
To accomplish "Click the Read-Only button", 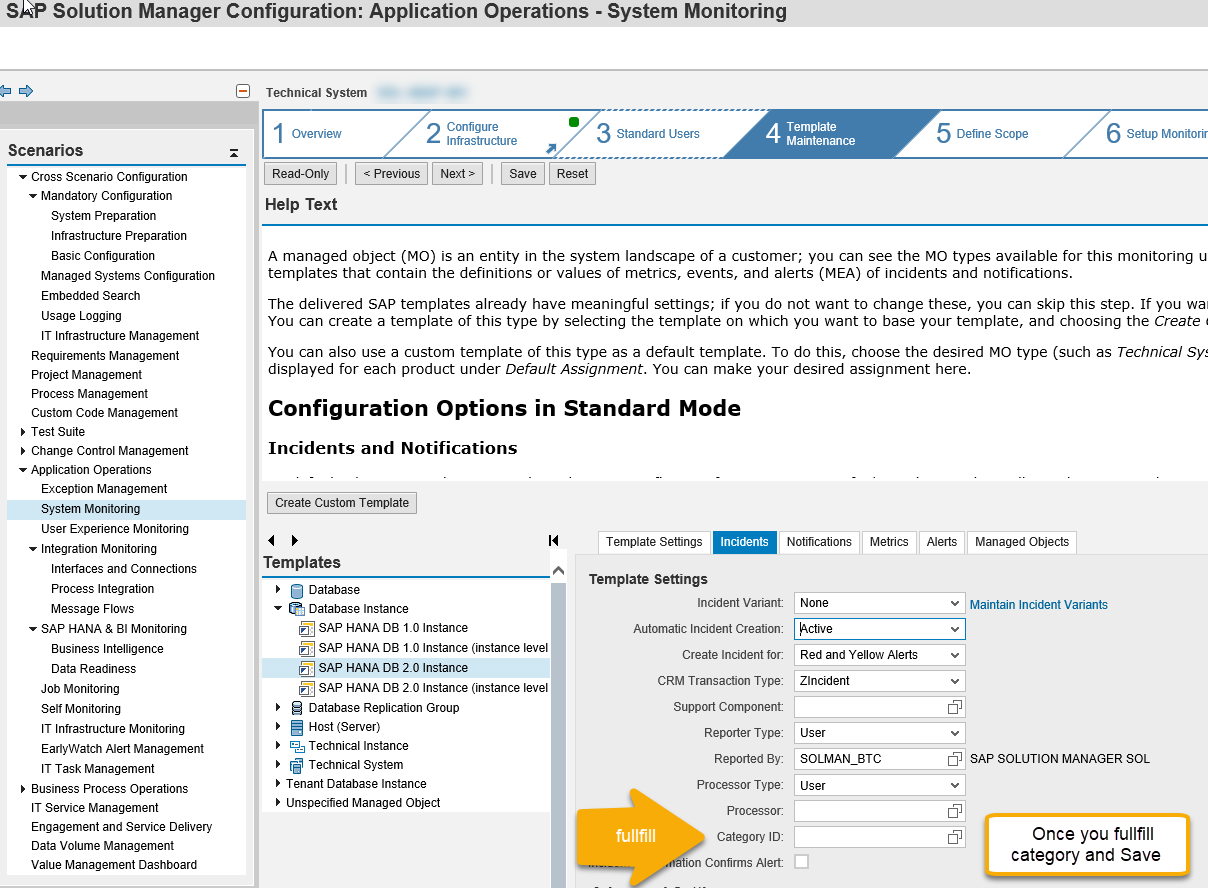I will coord(301,174).
